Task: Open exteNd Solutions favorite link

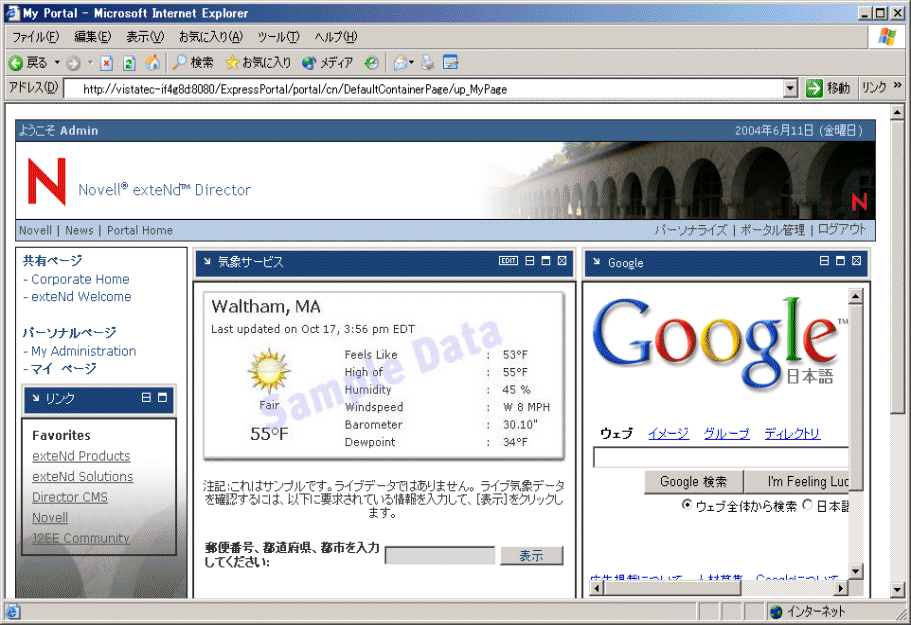Action: [x=83, y=476]
